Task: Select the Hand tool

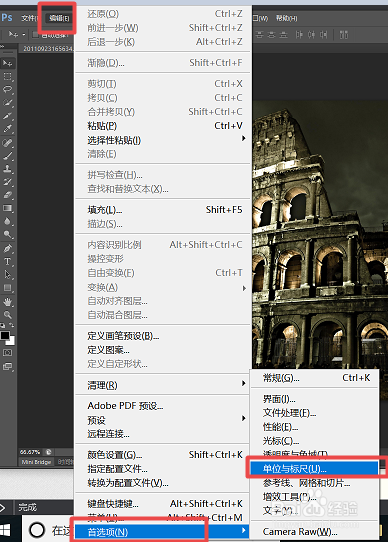Action: 7,302
